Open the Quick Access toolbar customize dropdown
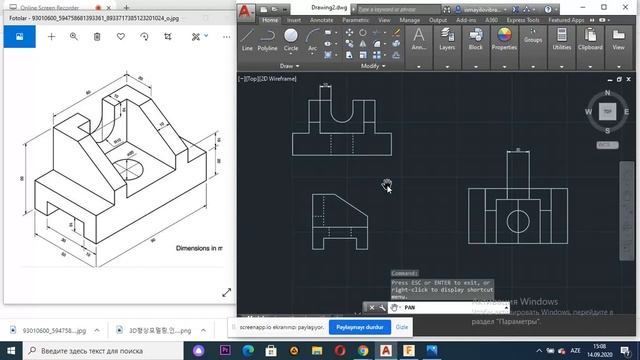Screen dimensions: 640x360 click(285, 9)
